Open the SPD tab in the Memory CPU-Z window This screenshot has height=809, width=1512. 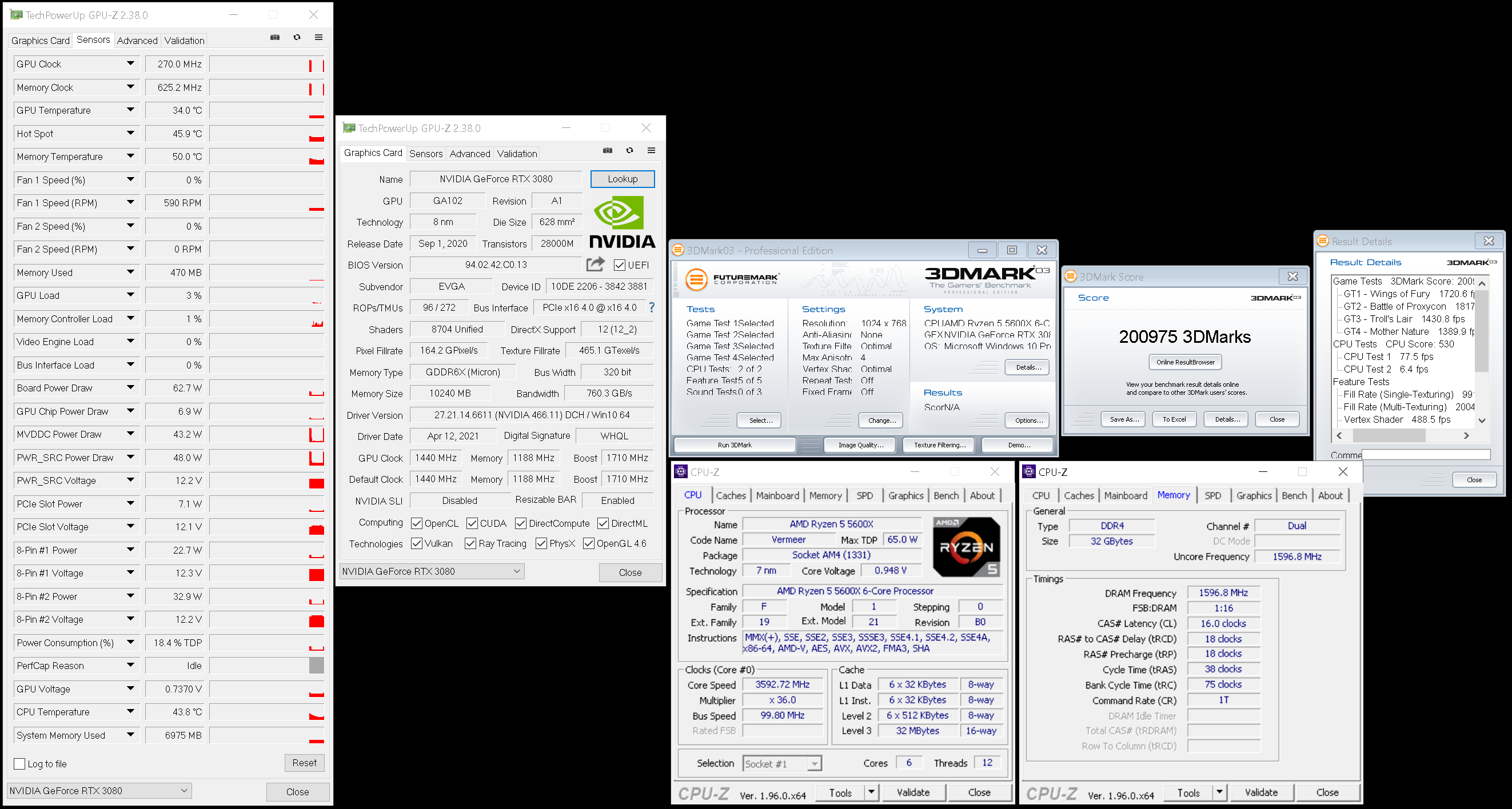[x=1212, y=496]
